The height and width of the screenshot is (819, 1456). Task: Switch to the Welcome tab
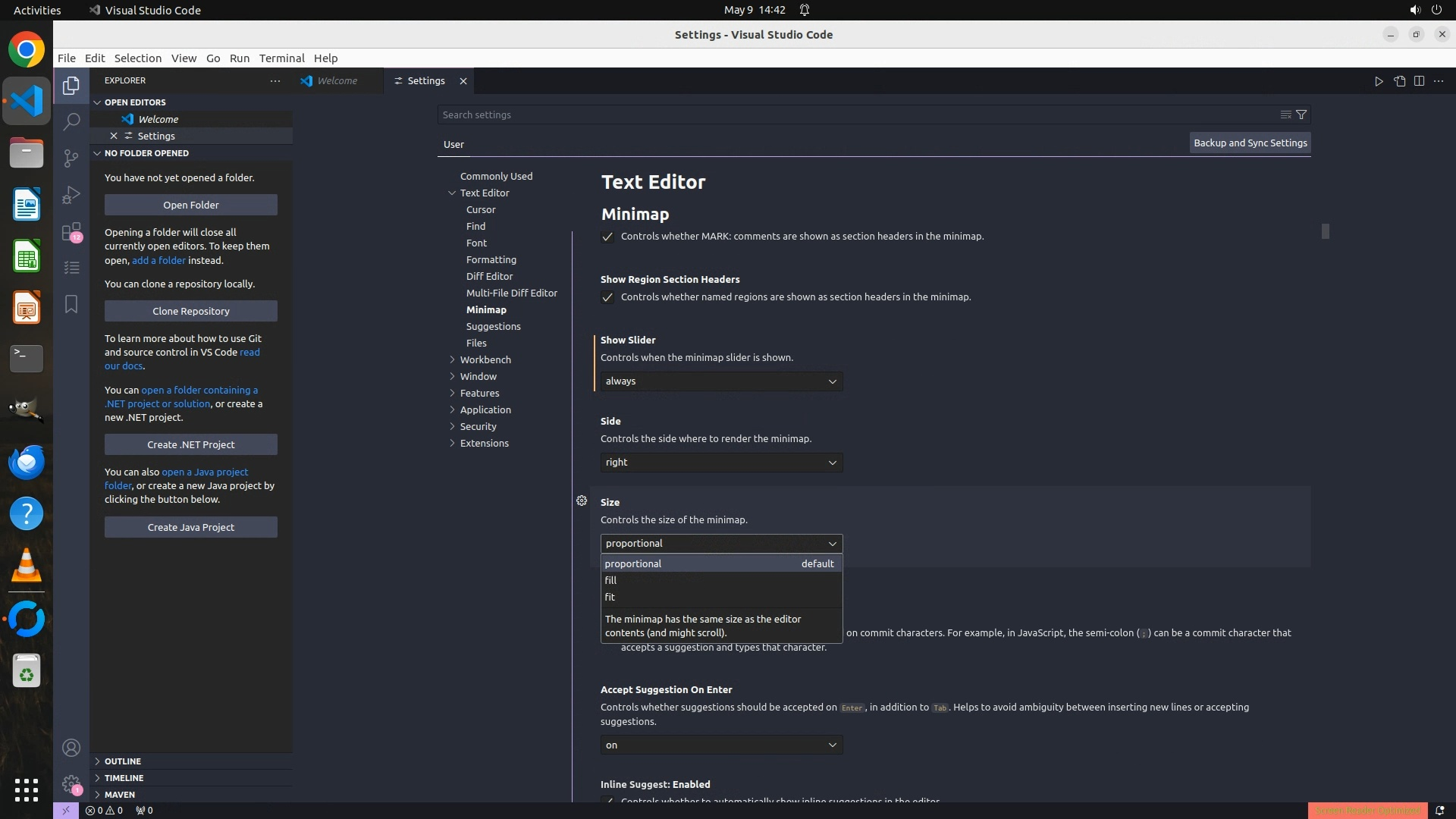pyautogui.click(x=337, y=81)
